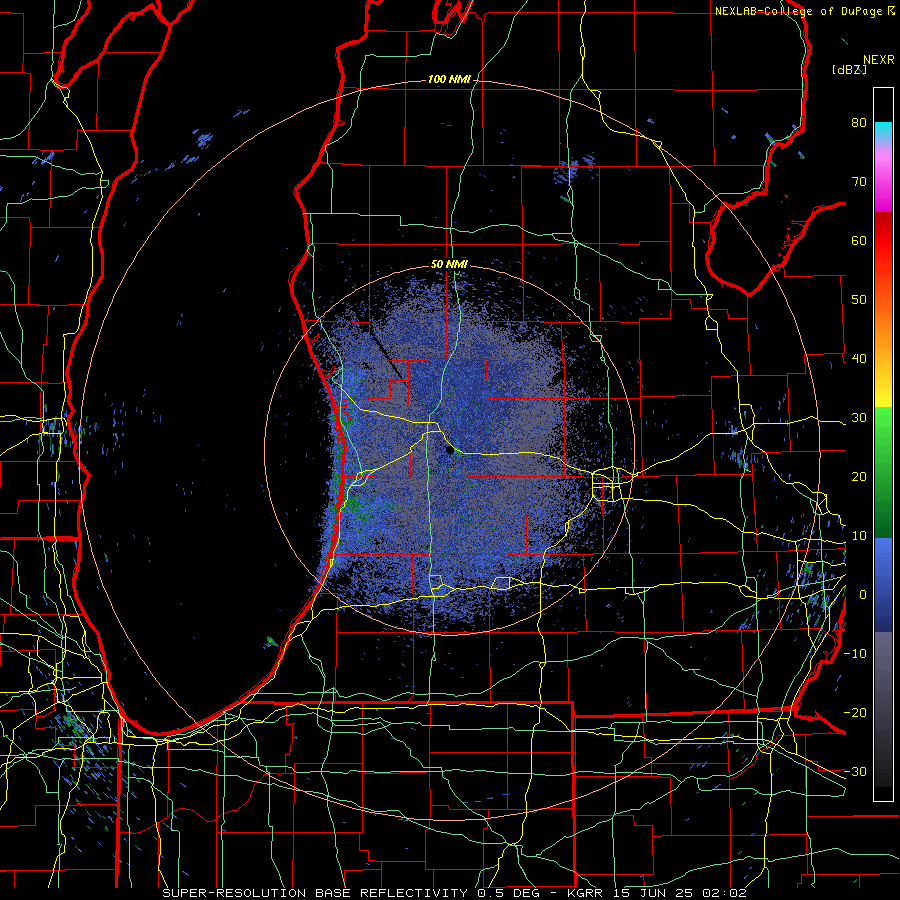Click the -10 dBZ scale value
Screen dimensions: 900x900
855,654
